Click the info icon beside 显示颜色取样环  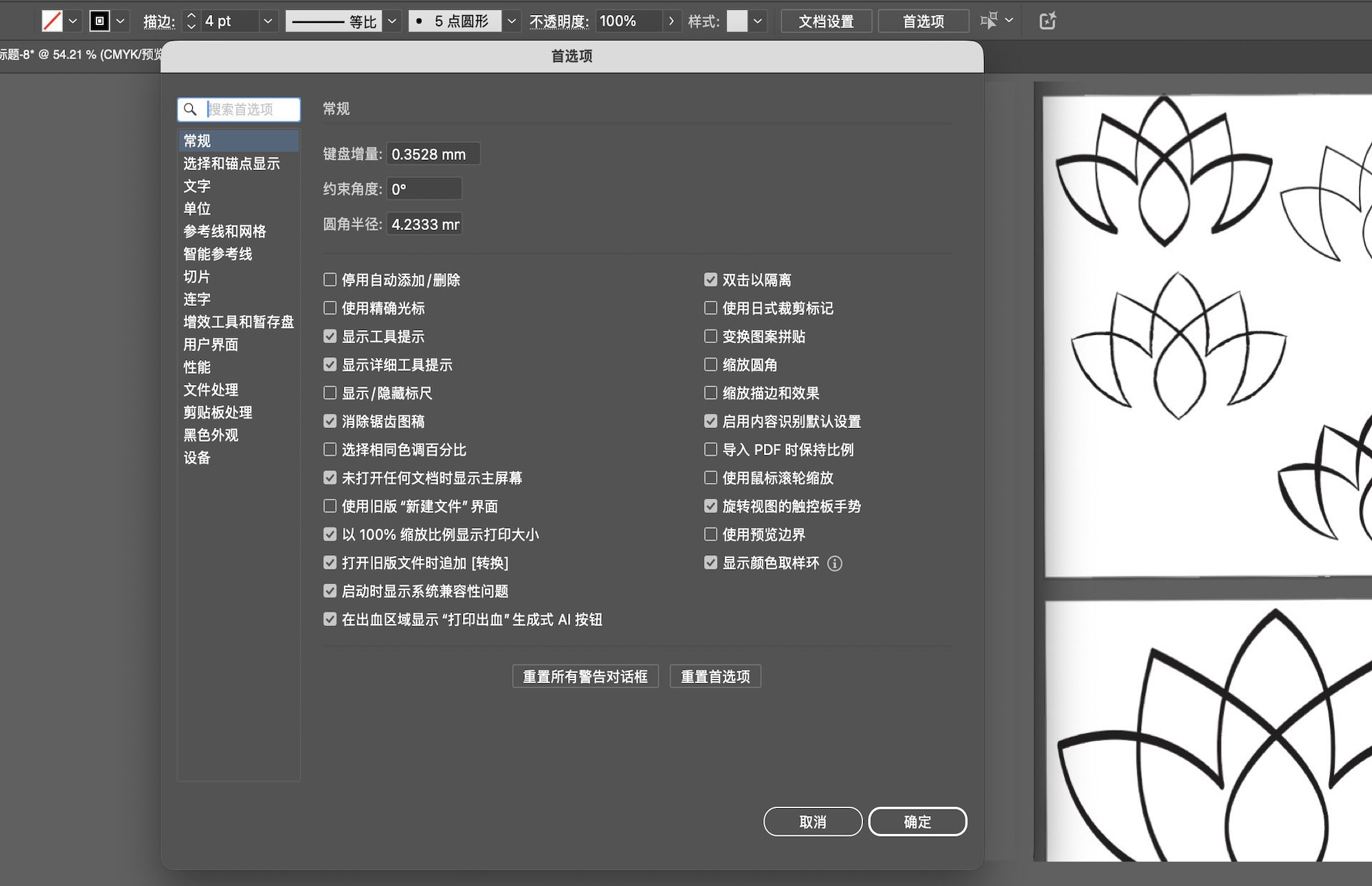tap(835, 563)
